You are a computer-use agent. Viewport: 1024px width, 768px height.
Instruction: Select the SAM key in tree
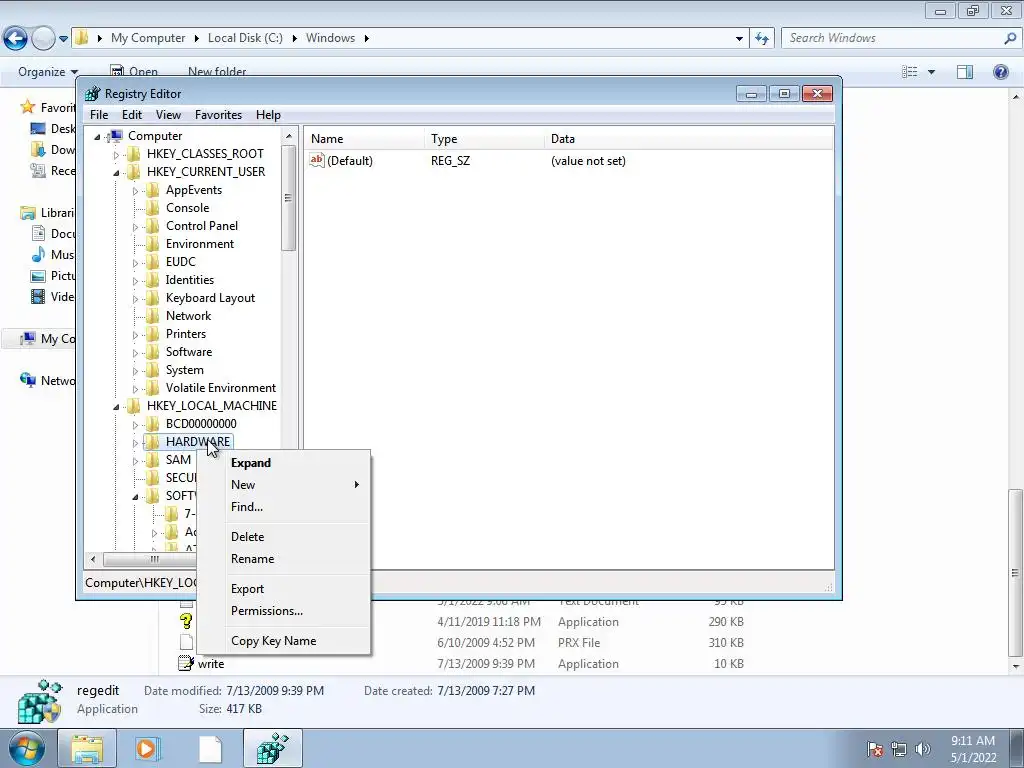point(178,460)
